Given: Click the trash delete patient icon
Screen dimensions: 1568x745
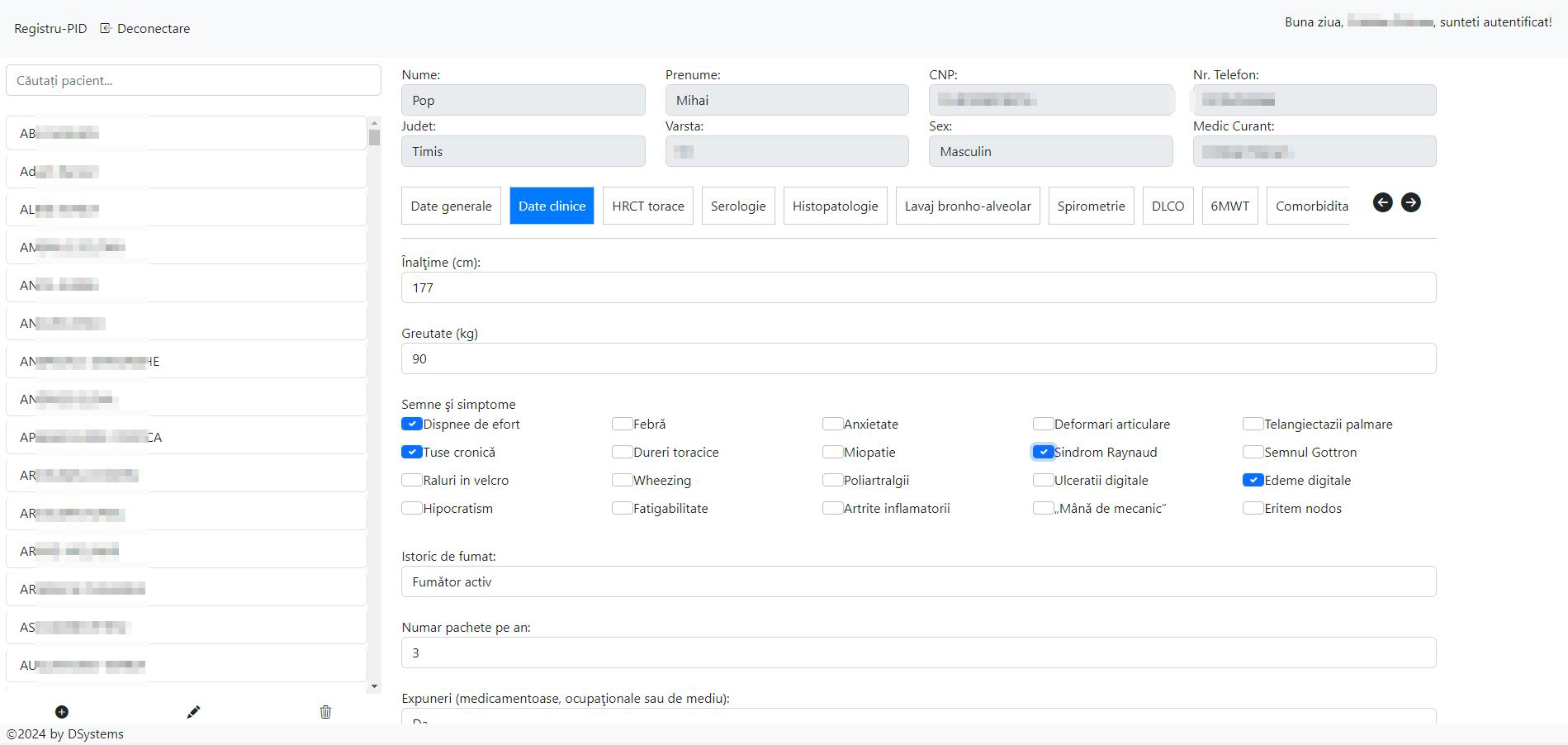Looking at the screenshot, I should [325, 712].
